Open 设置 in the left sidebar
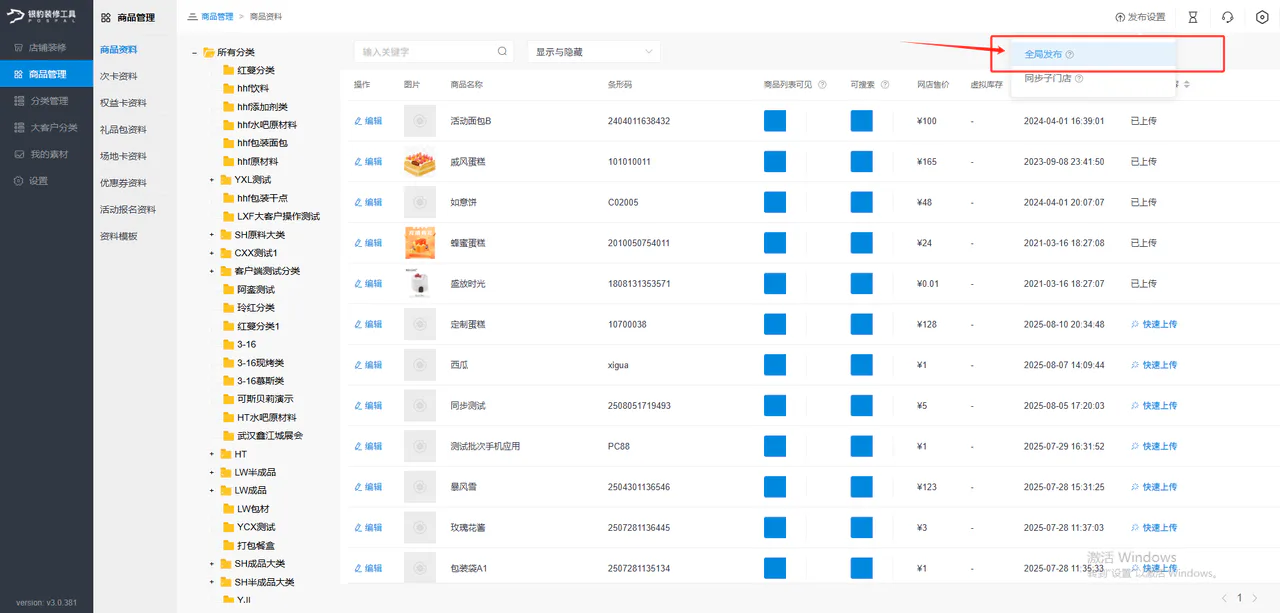Image resolution: width=1280 pixels, height=613 pixels. (46, 181)
